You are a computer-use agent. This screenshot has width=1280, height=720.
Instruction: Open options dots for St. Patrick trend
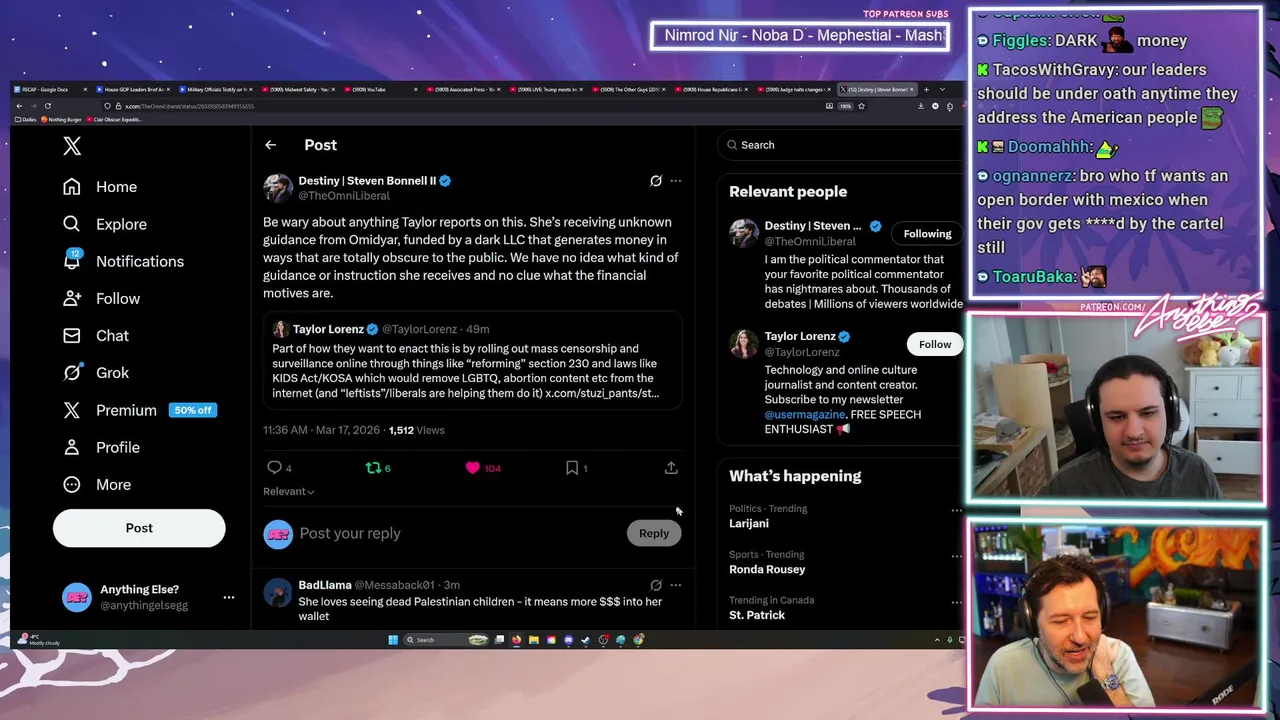click(956, 602)
